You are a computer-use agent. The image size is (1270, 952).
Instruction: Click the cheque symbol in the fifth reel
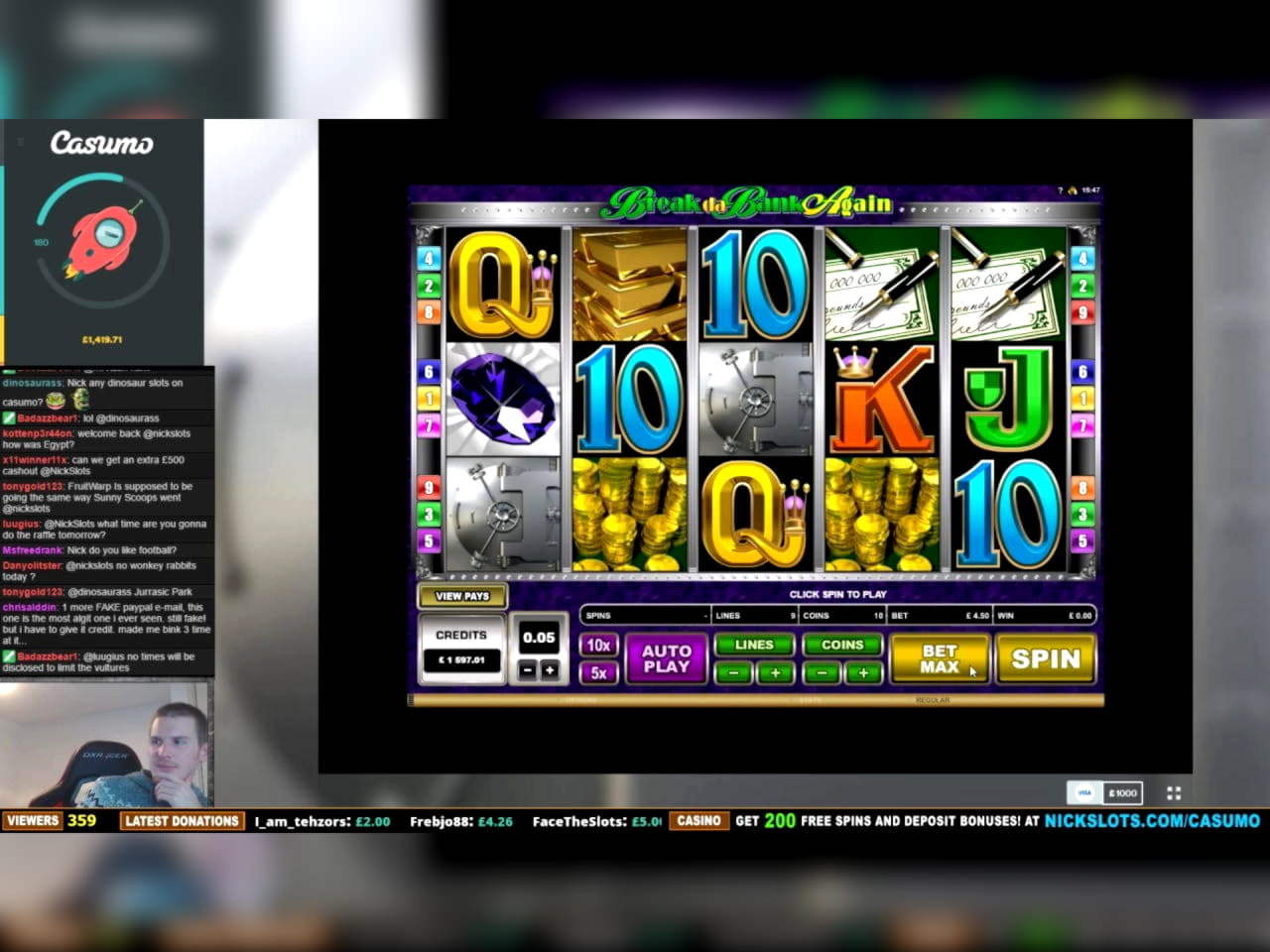click(1008, 286)
